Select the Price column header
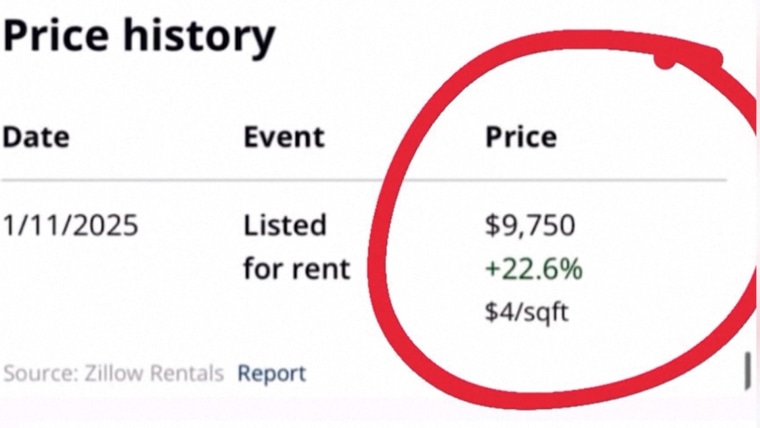This screenshot has width=760, height=428. point(521,136)
